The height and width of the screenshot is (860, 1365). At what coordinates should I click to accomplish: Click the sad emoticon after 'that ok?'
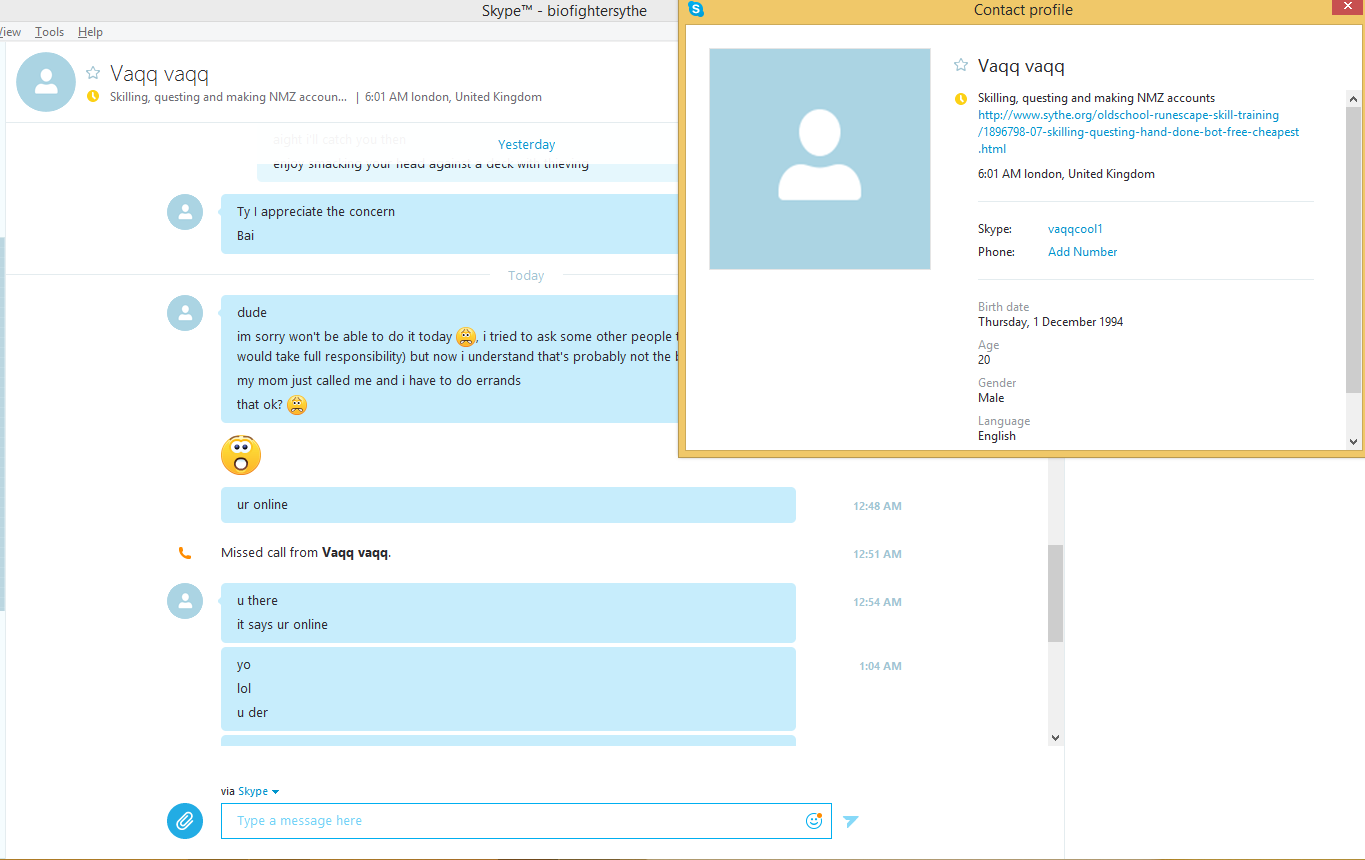point(297,405)
